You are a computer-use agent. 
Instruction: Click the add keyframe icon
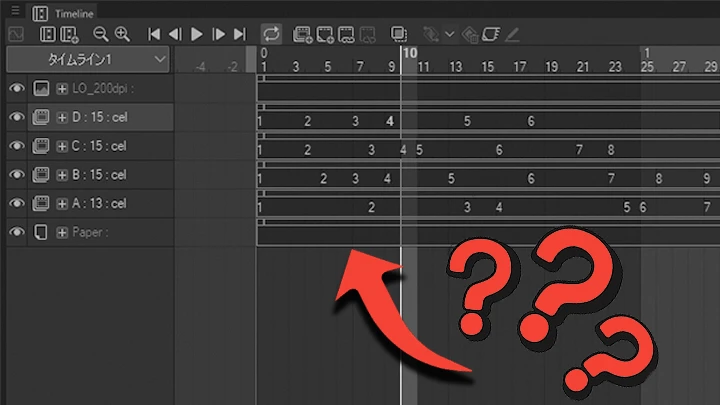pyautogui.click(x=431, y=34)
